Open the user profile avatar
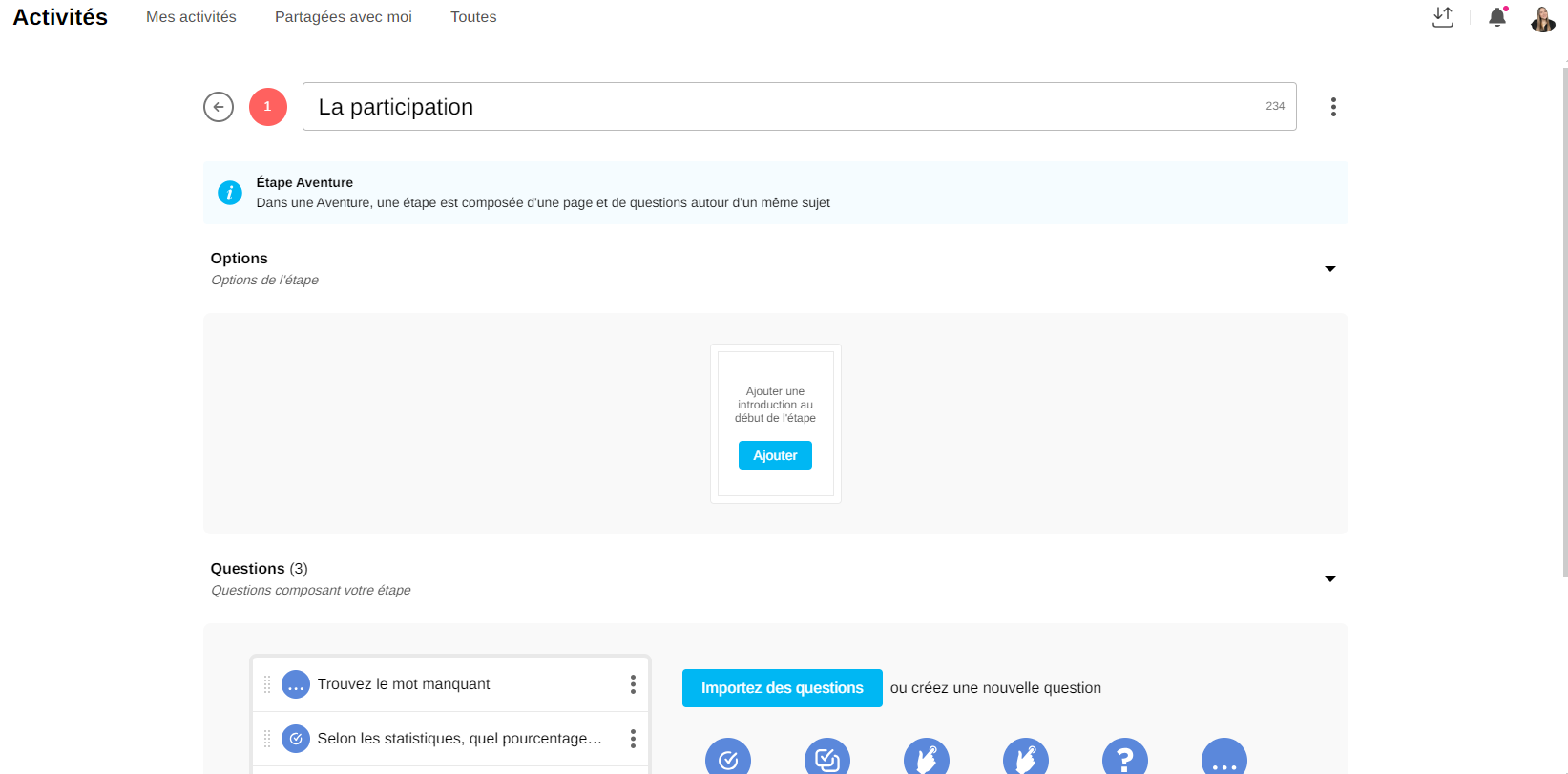The image size is (1568, 774). tap(1542, 18)
